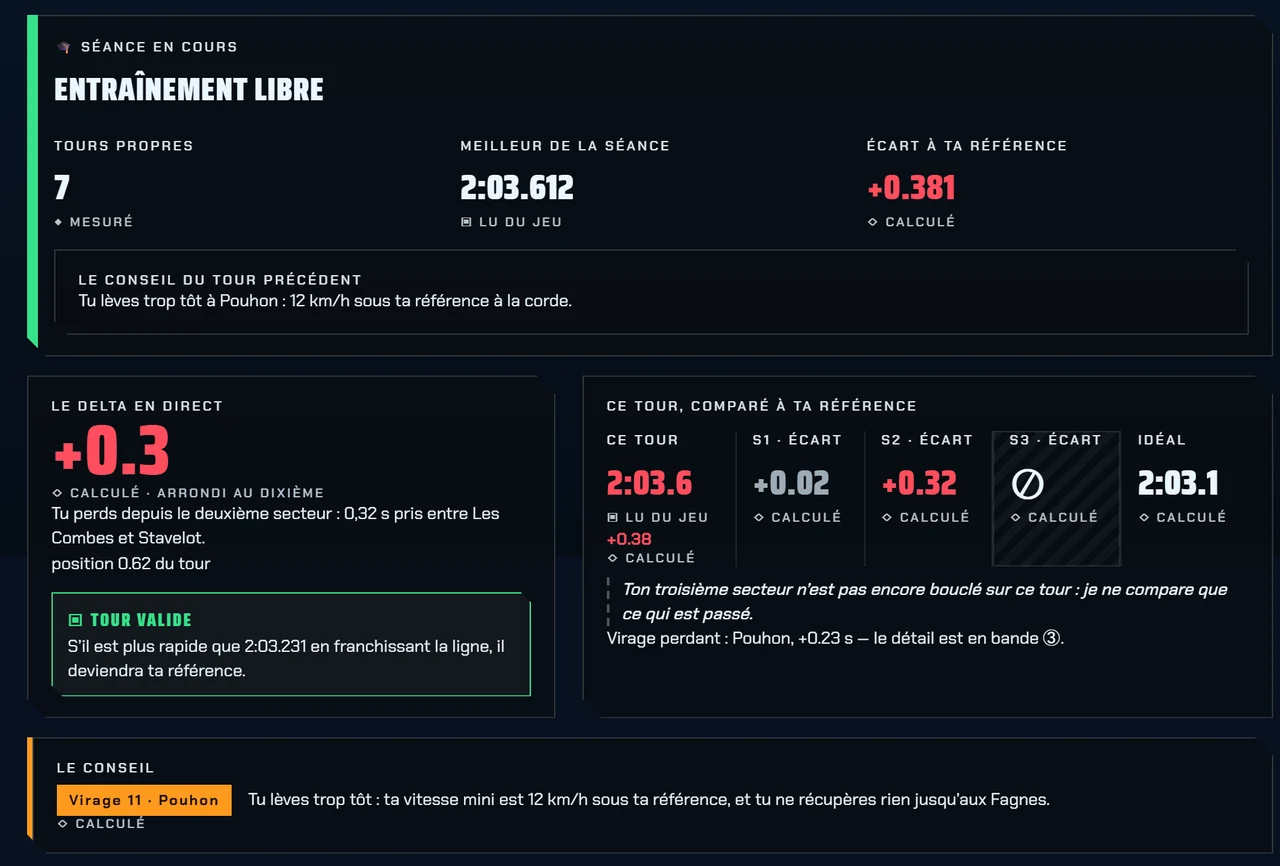1280x866 pixels.
Task: Click the calculated icon under S1 +0.02
Action: tap(759, 517)
